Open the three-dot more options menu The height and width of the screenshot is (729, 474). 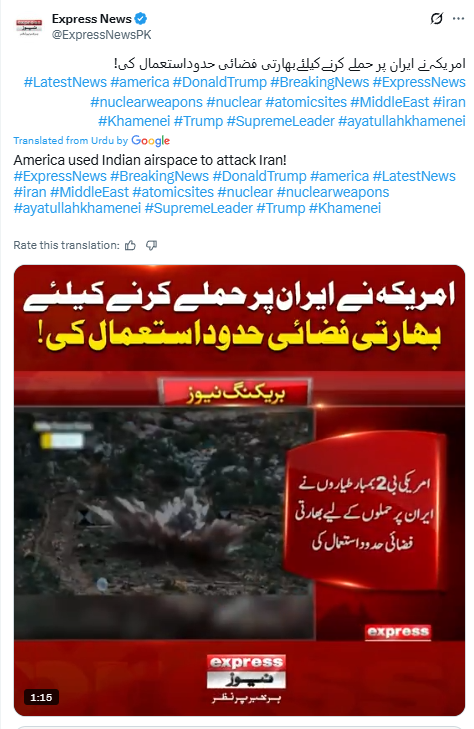pyautogui.click(x=458, y=19)
